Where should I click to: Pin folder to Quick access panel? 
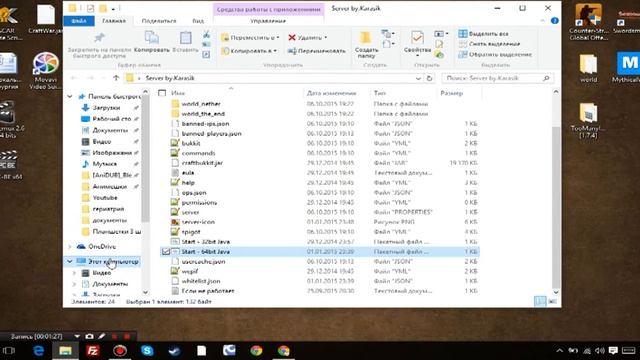click(100, 44)
